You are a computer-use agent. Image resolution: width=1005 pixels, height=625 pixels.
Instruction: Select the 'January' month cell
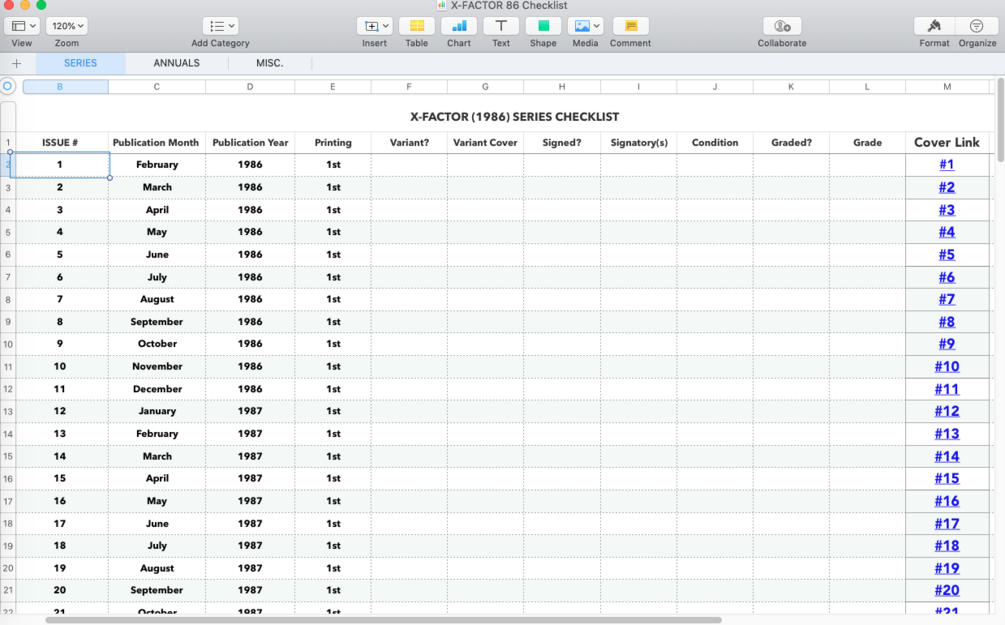tap(156, 412)
